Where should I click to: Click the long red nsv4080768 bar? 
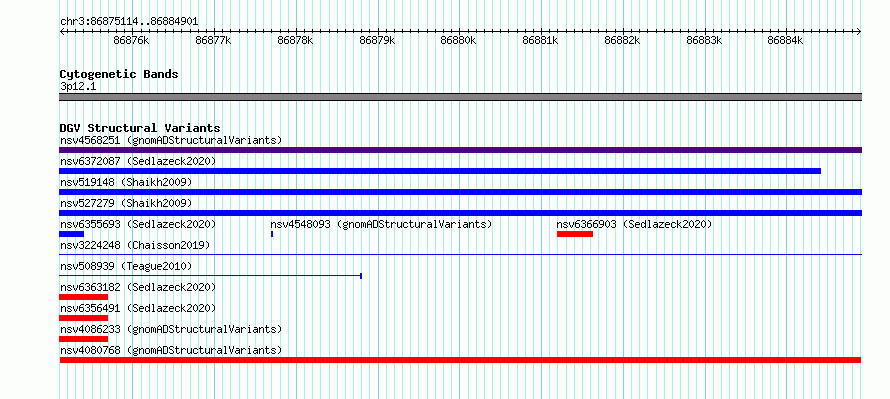(460, 360)
